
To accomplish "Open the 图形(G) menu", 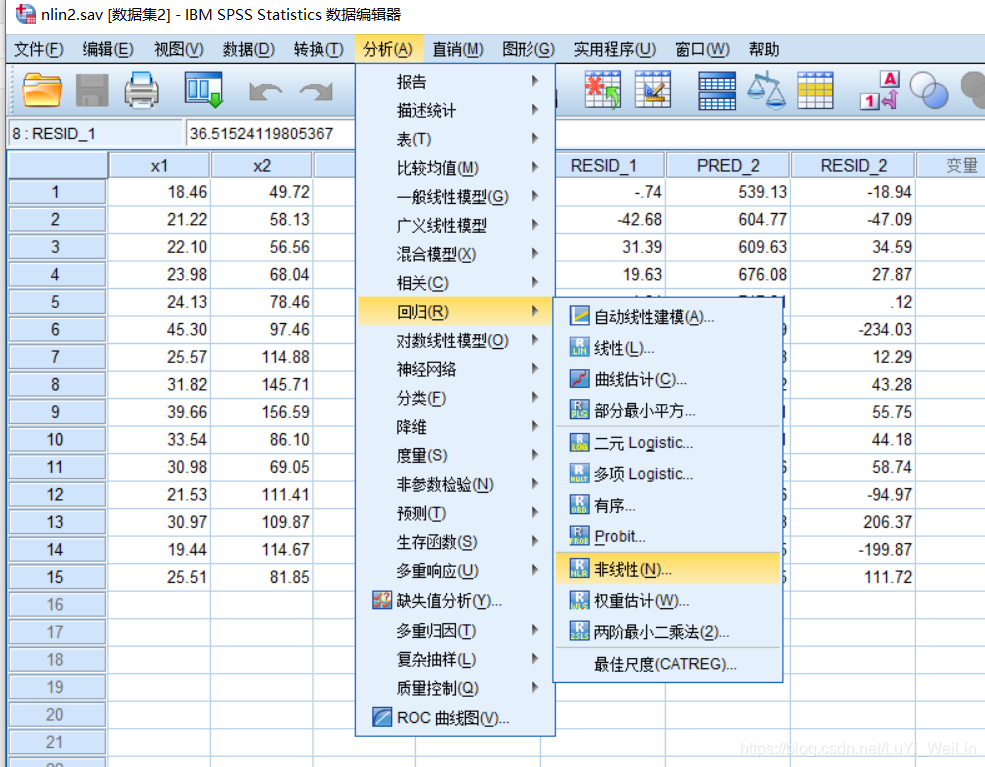I will [528, 49].
